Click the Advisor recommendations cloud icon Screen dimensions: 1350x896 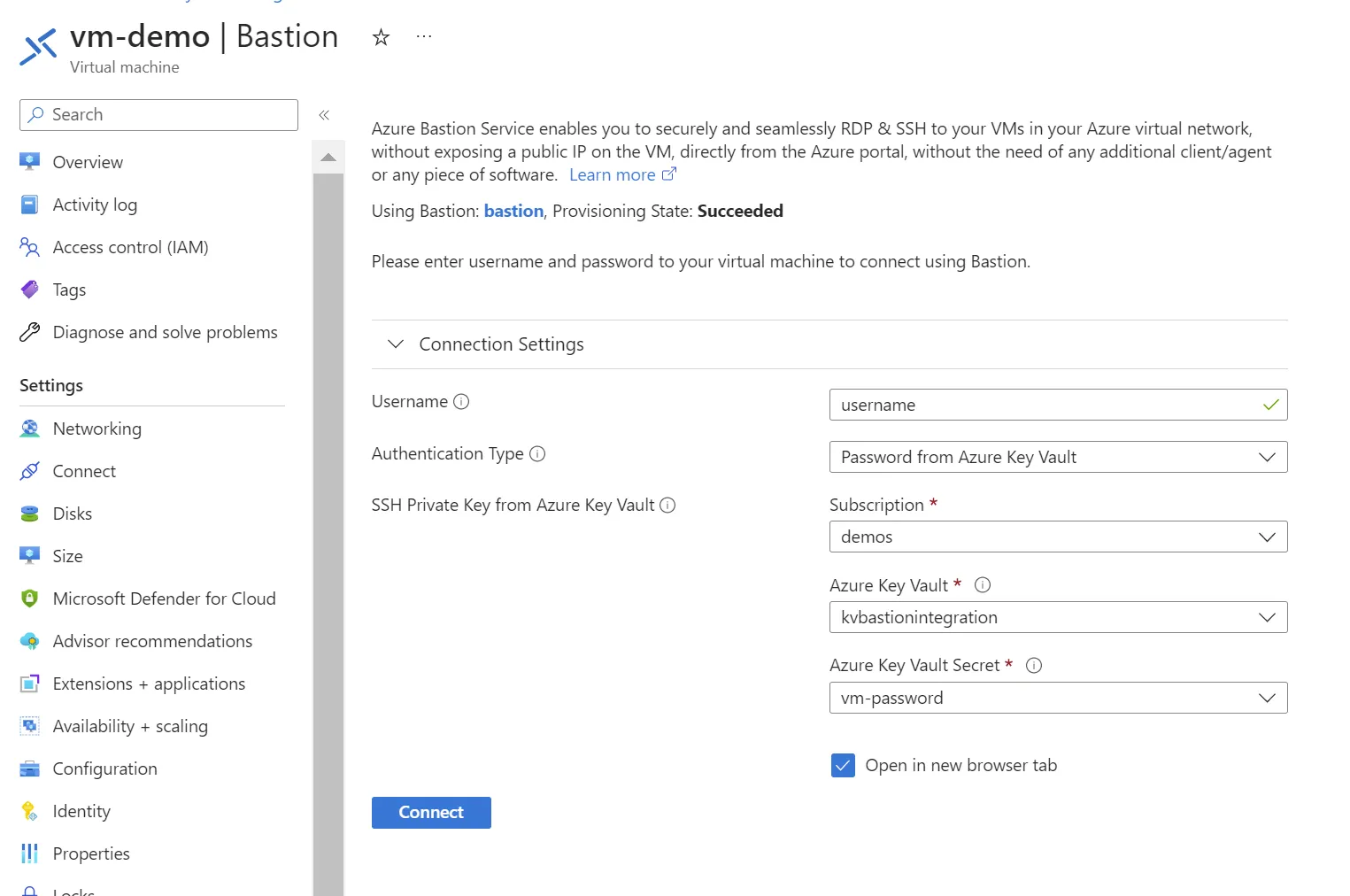(30, 641)
